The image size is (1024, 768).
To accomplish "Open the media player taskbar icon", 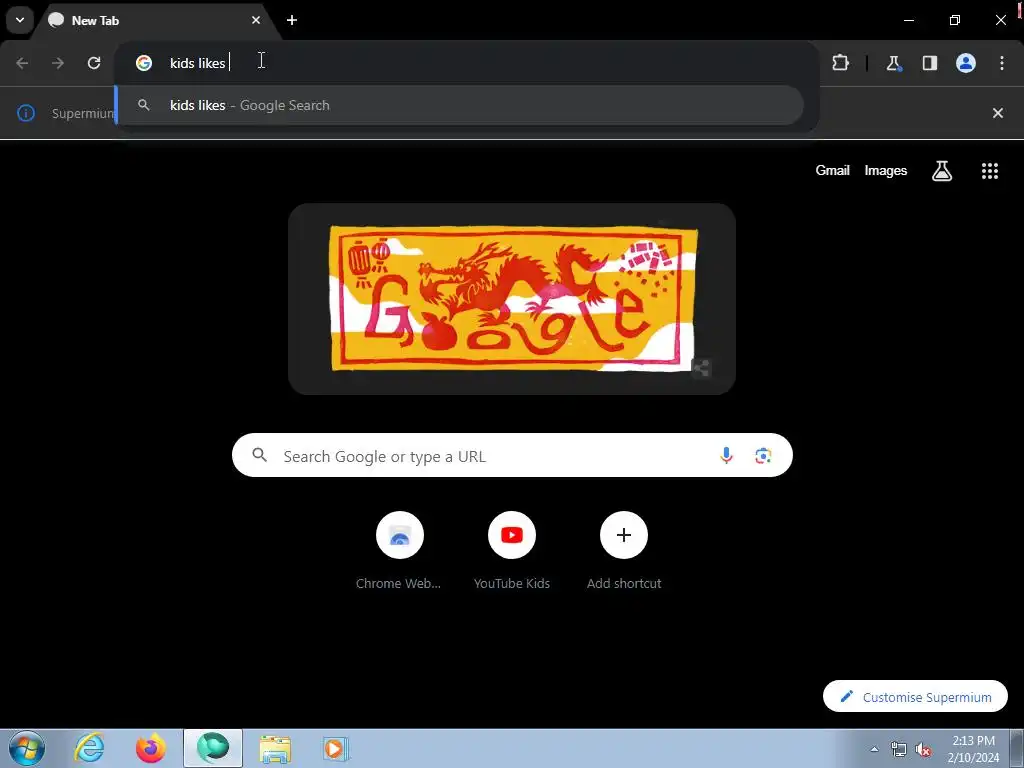I will point(336,748).
